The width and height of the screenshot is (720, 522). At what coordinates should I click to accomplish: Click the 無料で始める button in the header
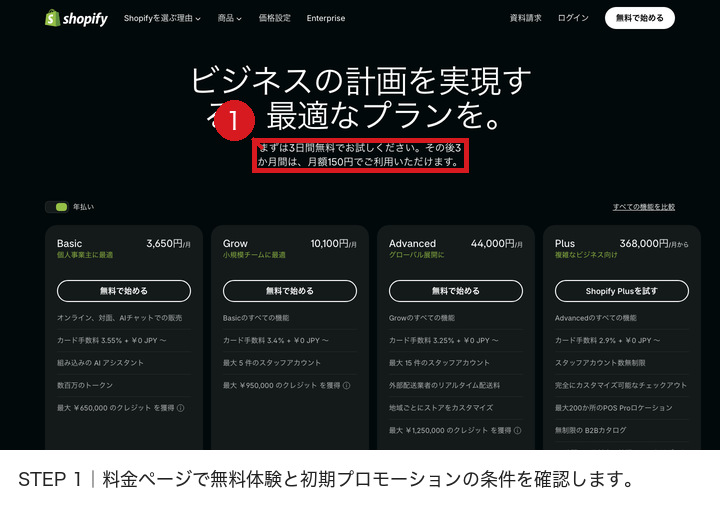(x=640, y=18)
